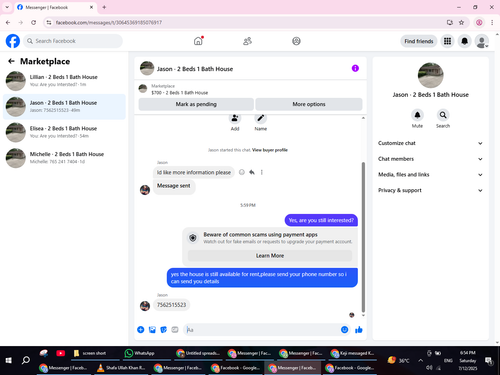
Task: Open the account profile avatar menu
Action: [482, 41]
